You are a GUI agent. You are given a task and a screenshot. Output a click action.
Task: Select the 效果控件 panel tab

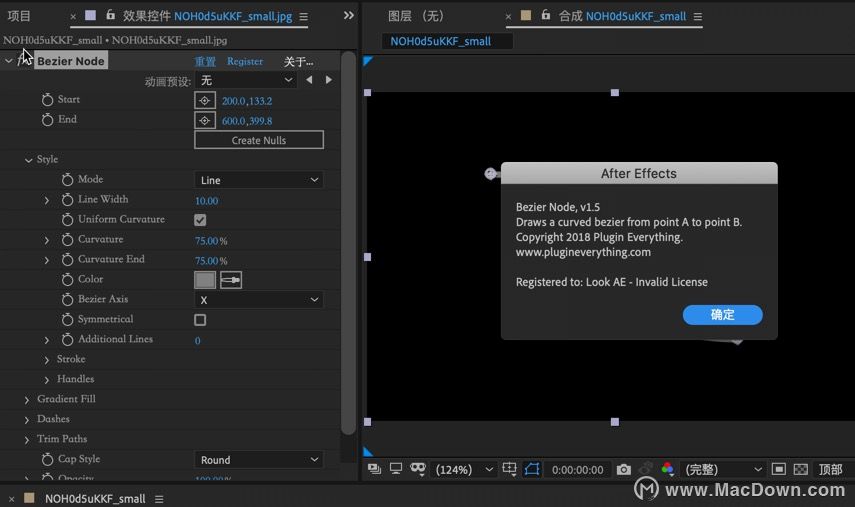207,16
